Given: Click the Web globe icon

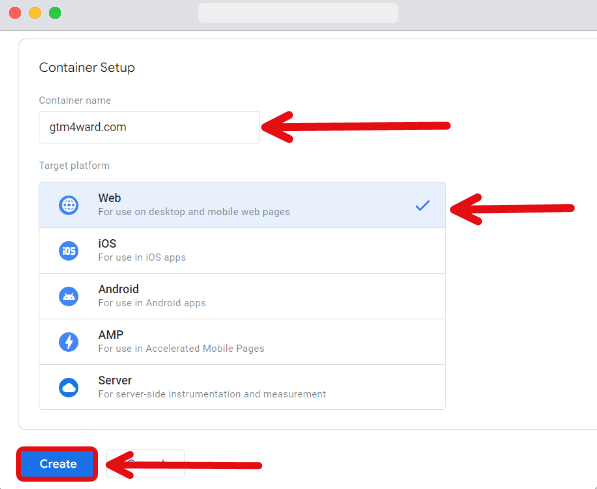Looking at the screenshot, I should click(69, 205).
